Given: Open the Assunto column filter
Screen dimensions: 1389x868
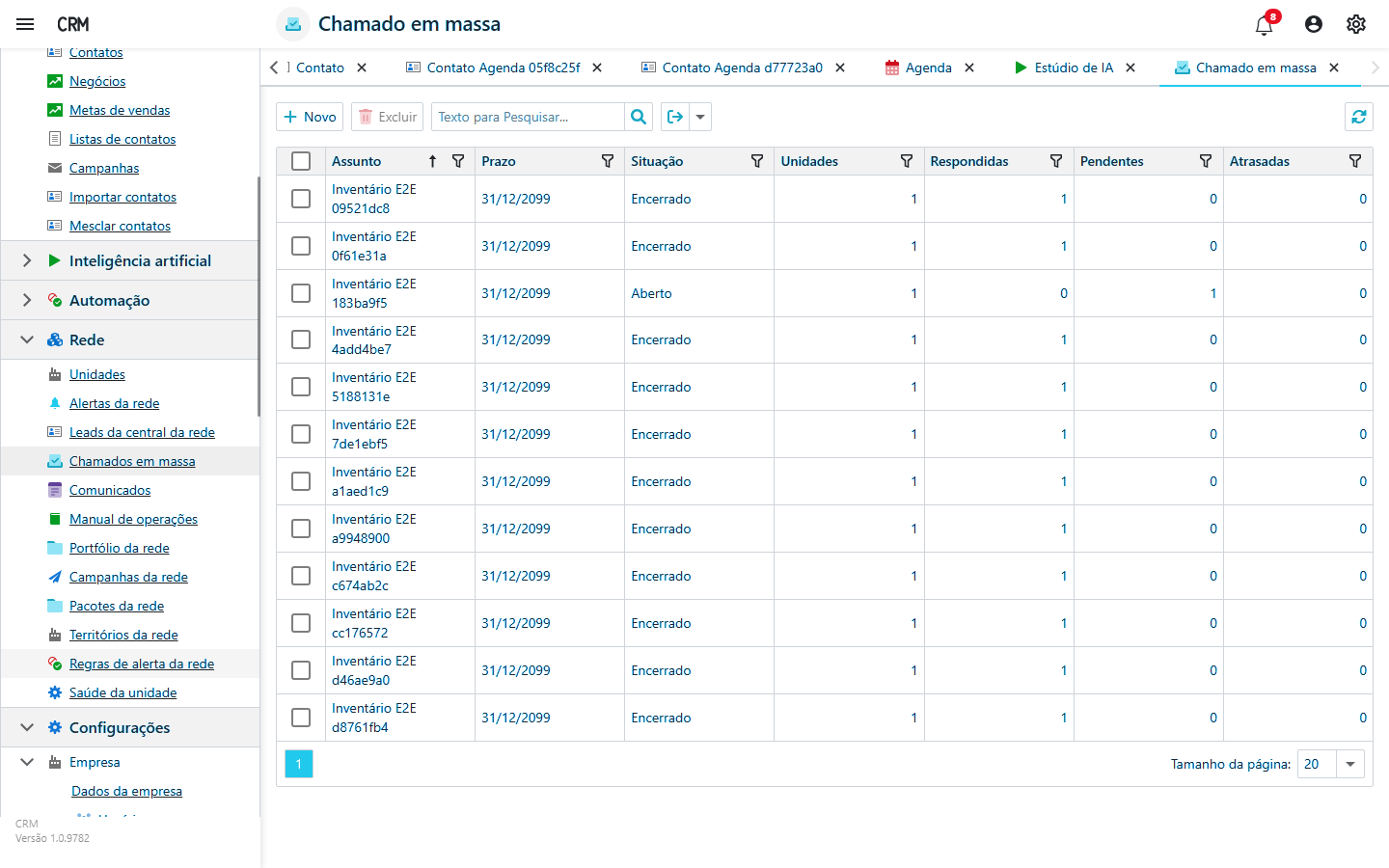Looking at the screenshot, I should point(458,161).
